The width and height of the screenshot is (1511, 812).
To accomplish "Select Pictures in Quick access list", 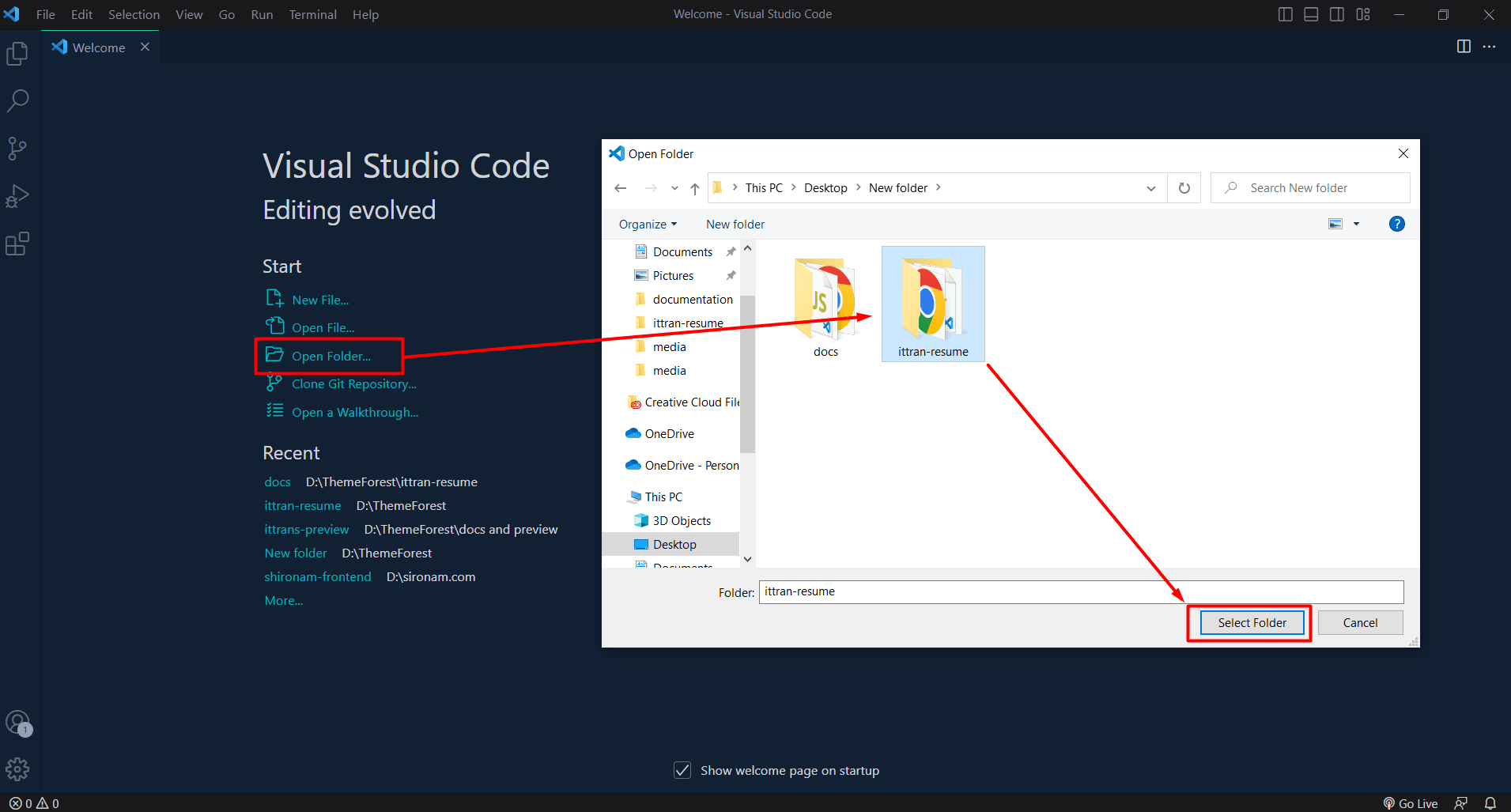I will [x=673, y=275].
